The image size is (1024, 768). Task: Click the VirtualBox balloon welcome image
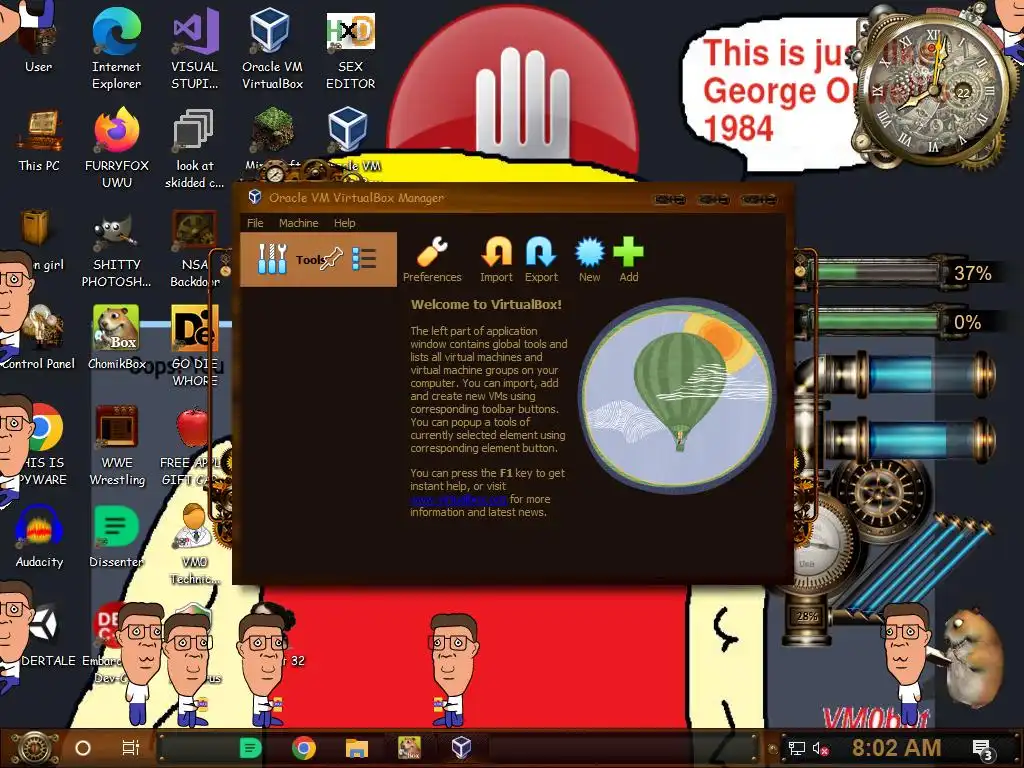point(677,396)
